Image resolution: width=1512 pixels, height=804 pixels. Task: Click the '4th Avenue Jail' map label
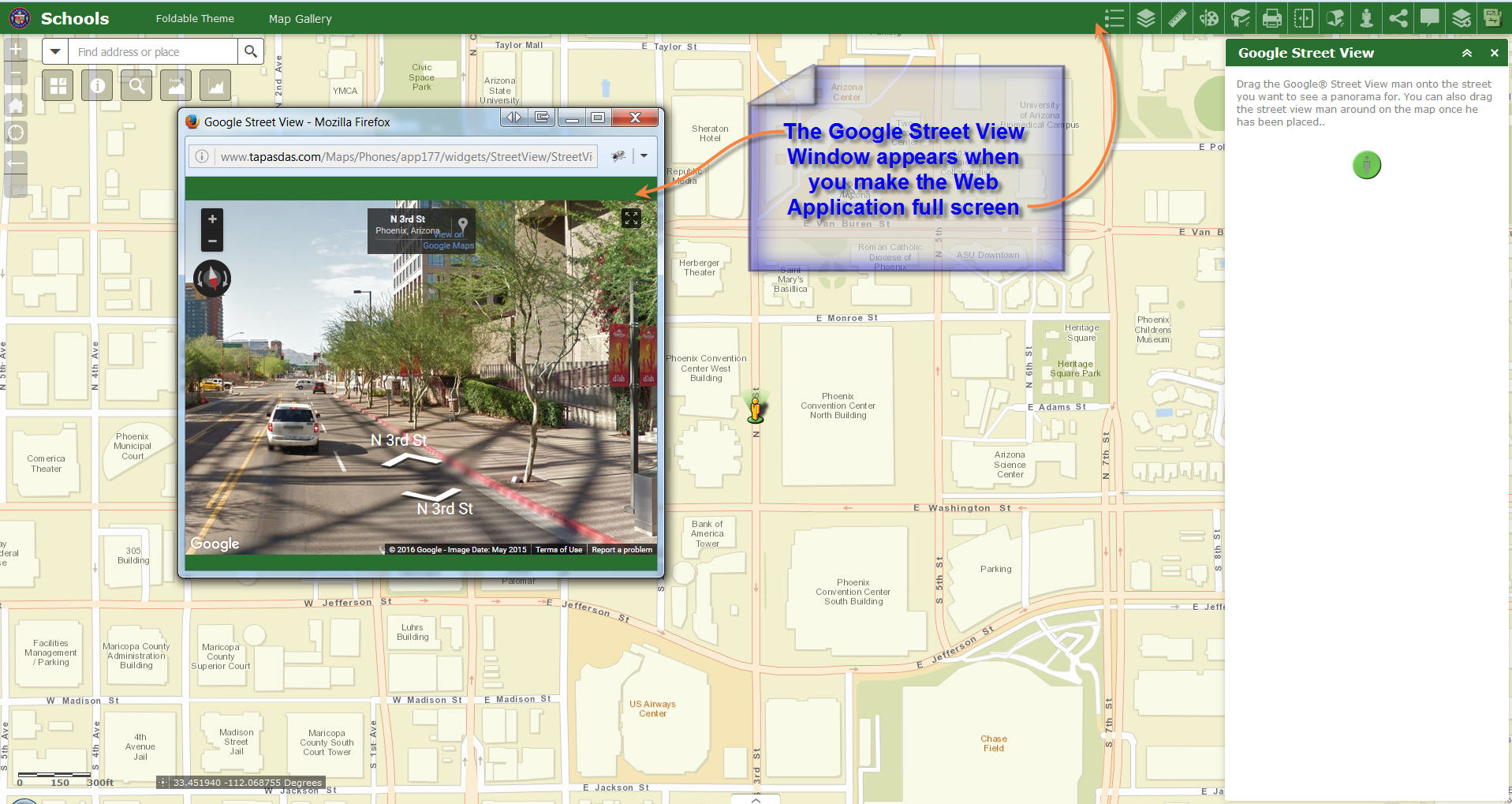(x=140, y=746)
